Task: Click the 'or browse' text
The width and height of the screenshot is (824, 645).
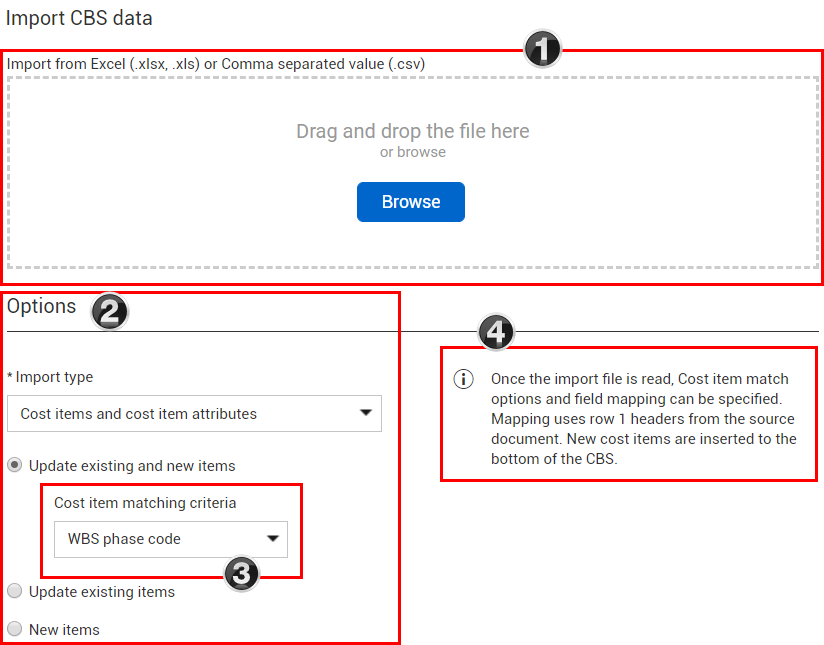Action: point(412,153)
